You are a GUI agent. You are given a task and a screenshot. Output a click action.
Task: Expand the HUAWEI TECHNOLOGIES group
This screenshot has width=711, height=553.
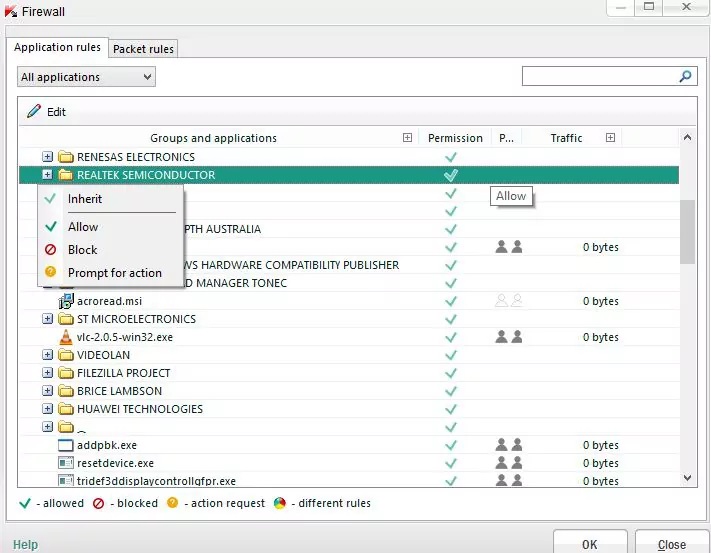pos(47,409)
